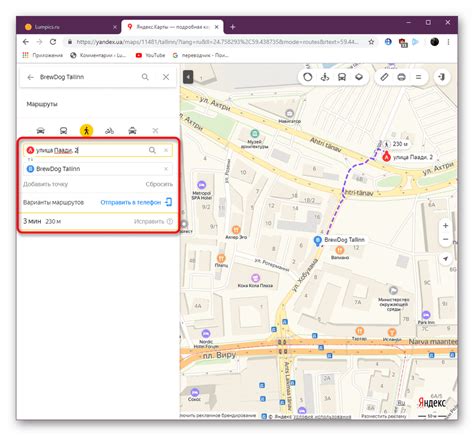Screen dimensions: 474x436
Task: Click search icon in point A field
Action: point(152,150)
